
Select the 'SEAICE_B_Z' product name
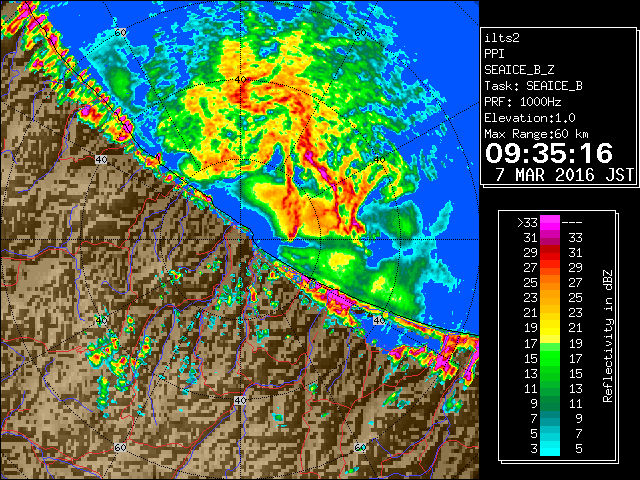click(519, 70)
